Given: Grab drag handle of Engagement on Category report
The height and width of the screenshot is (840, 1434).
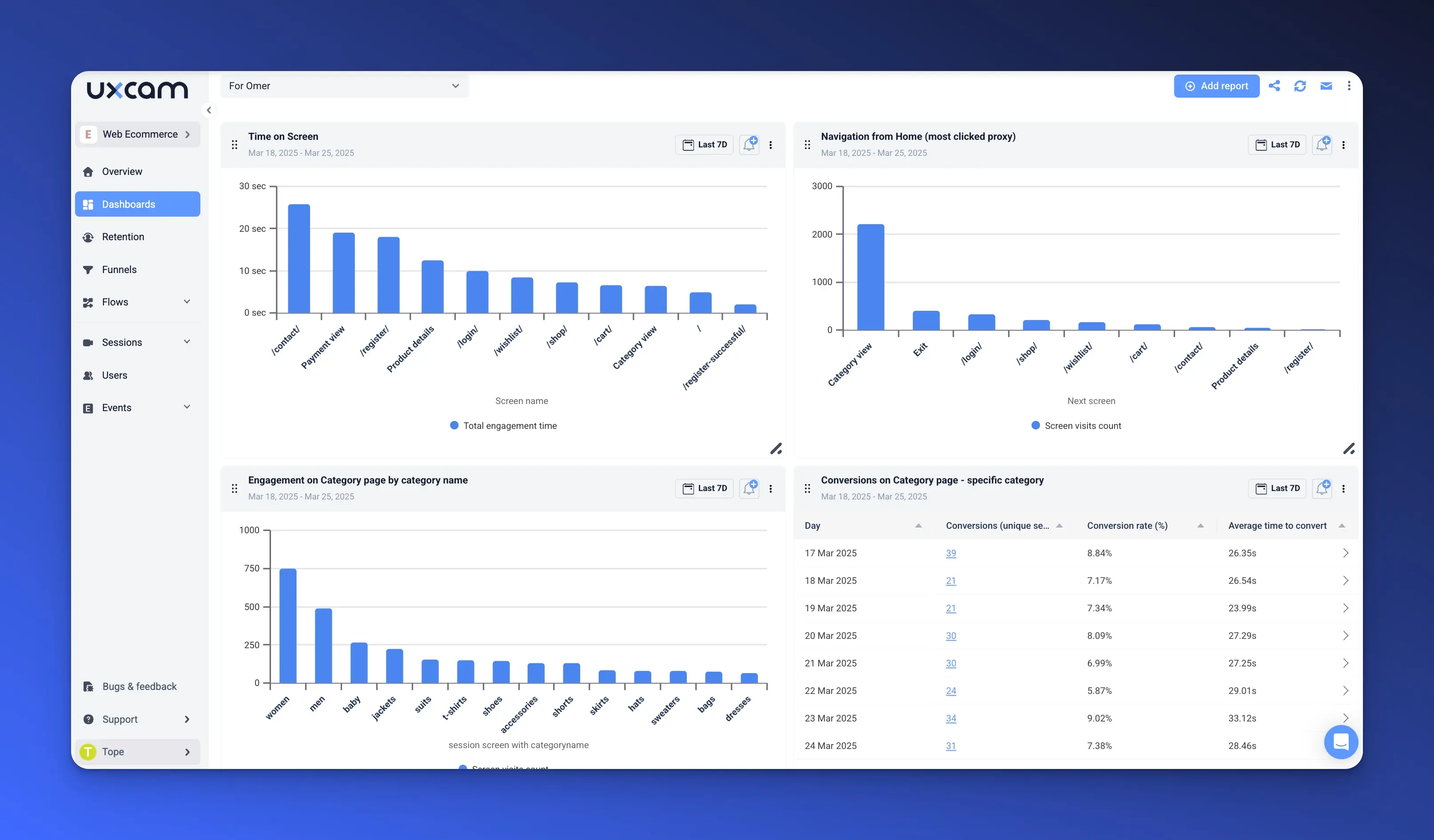Looking at the screenshot, I should coord(235,488).
